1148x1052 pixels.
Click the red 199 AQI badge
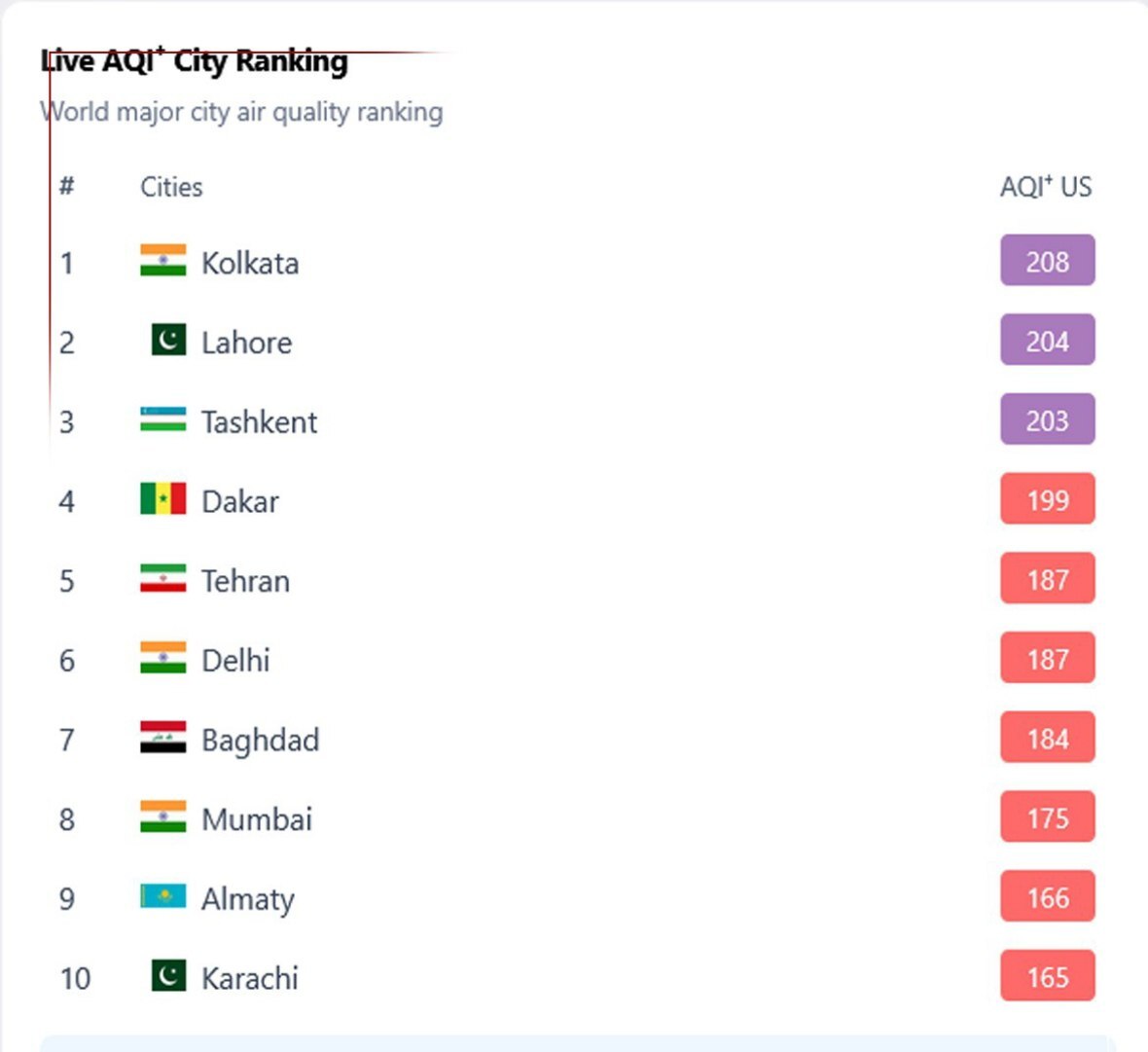[1047, 499]
